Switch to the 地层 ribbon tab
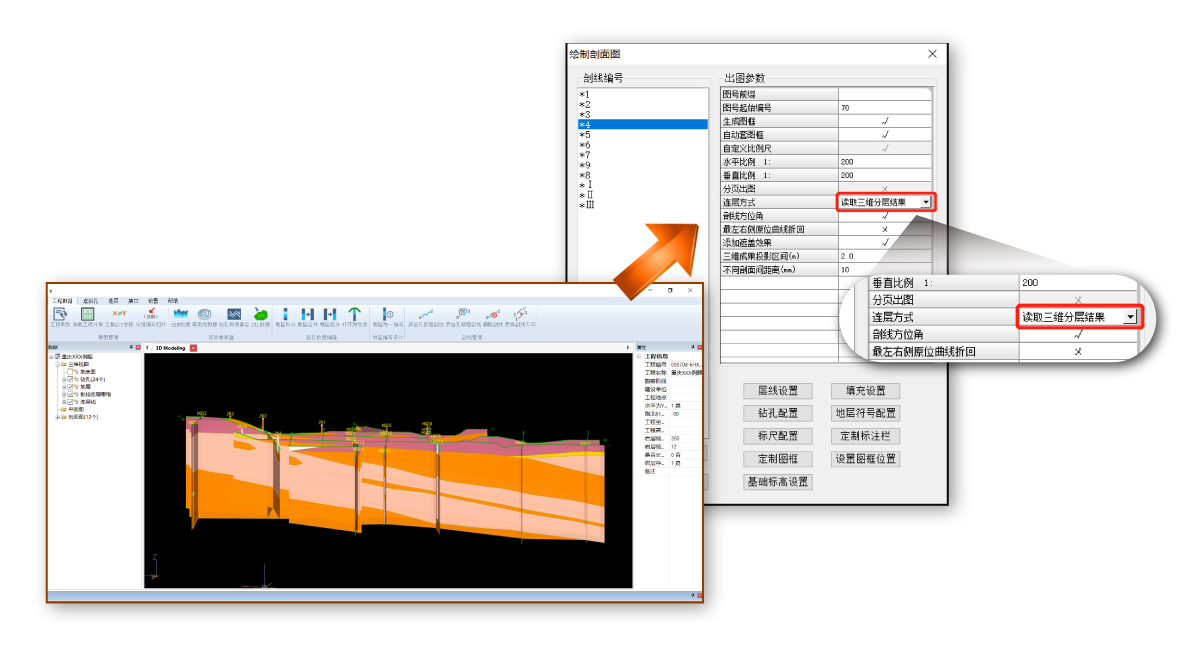The height and width of the screenshot is (660, 1202). (113, 300)
